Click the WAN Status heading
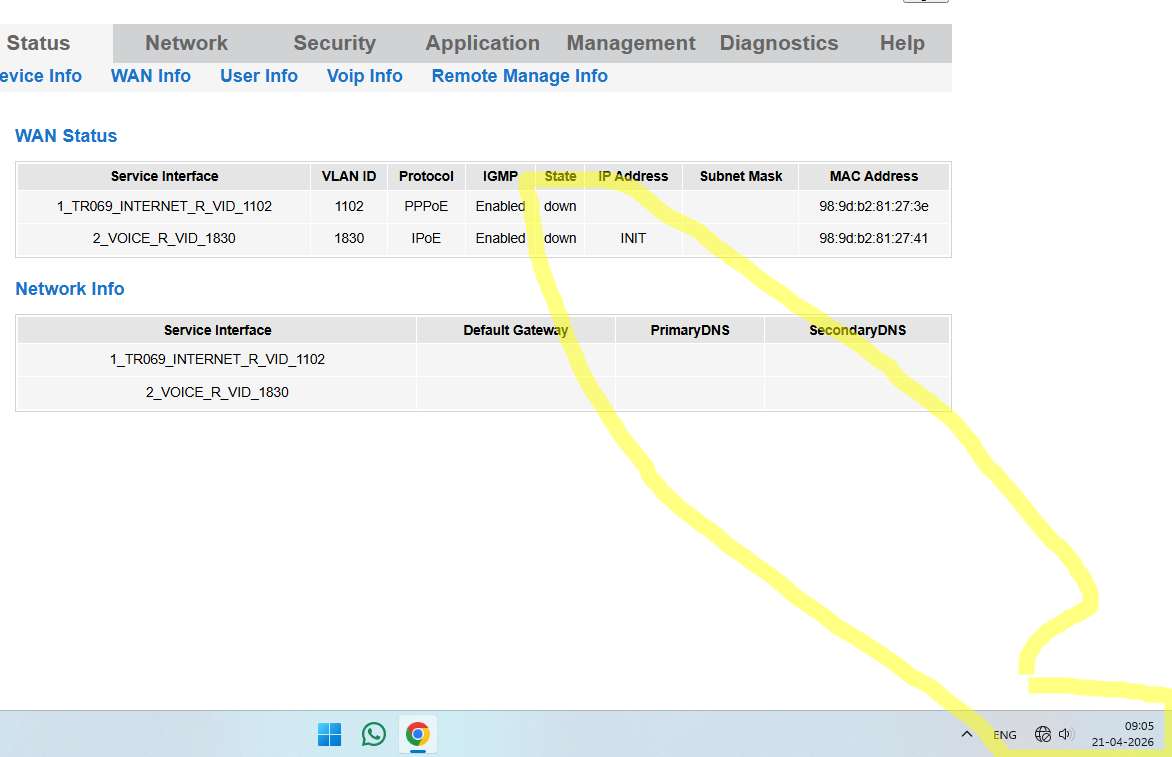The width and height of the screenshot is (1172, 757). point(67,136)
